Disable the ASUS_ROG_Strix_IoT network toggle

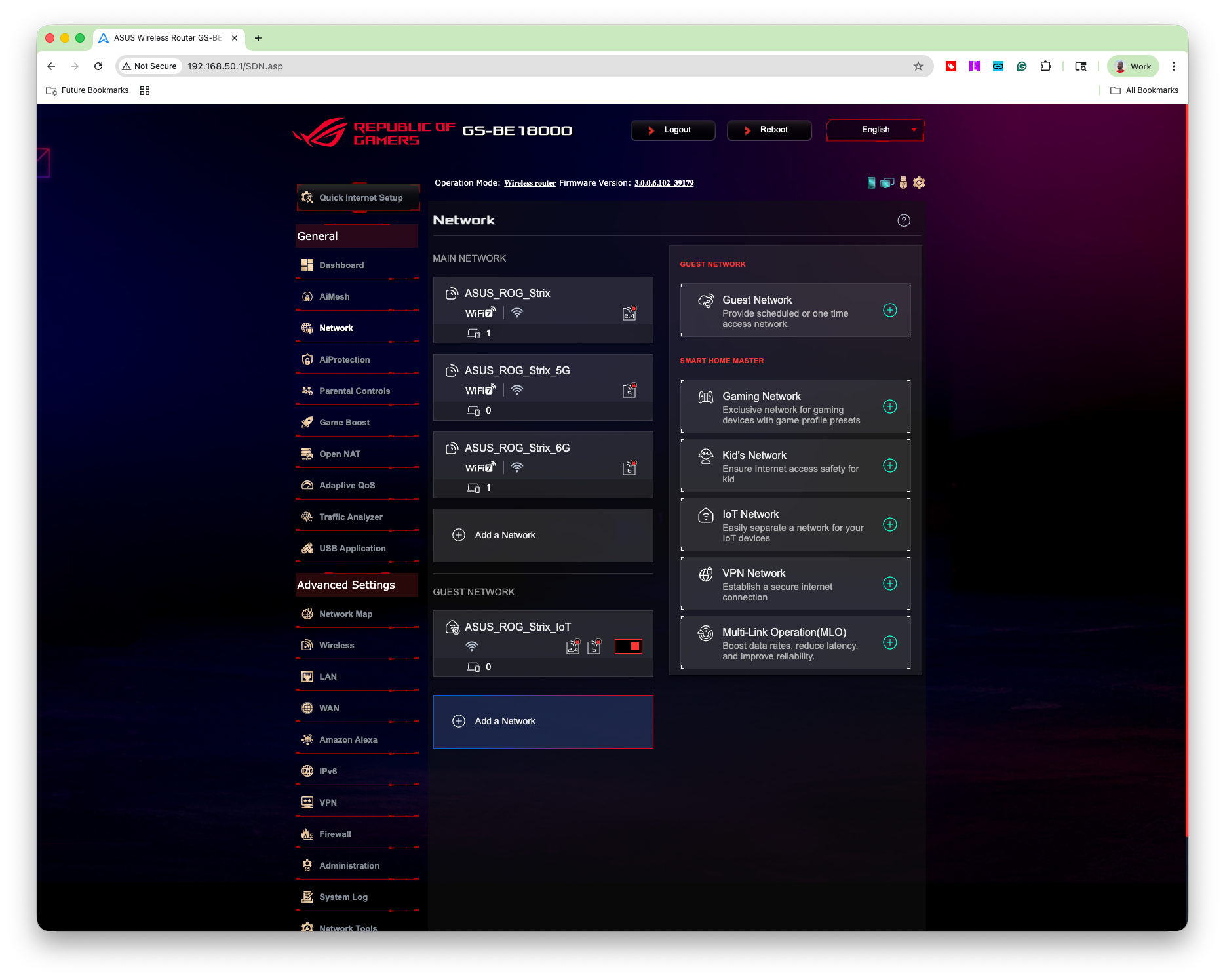pos(627,646)
